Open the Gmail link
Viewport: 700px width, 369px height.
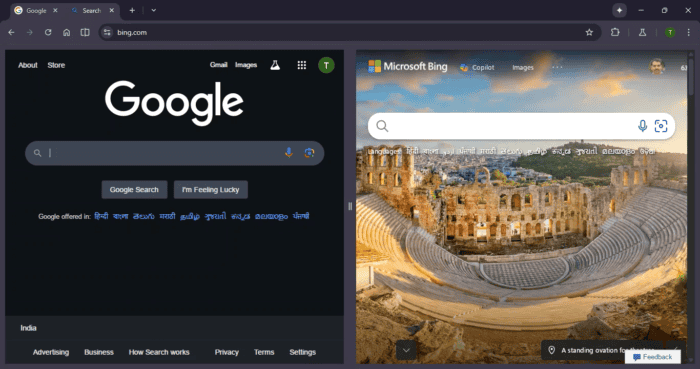(x=218, y=65)
